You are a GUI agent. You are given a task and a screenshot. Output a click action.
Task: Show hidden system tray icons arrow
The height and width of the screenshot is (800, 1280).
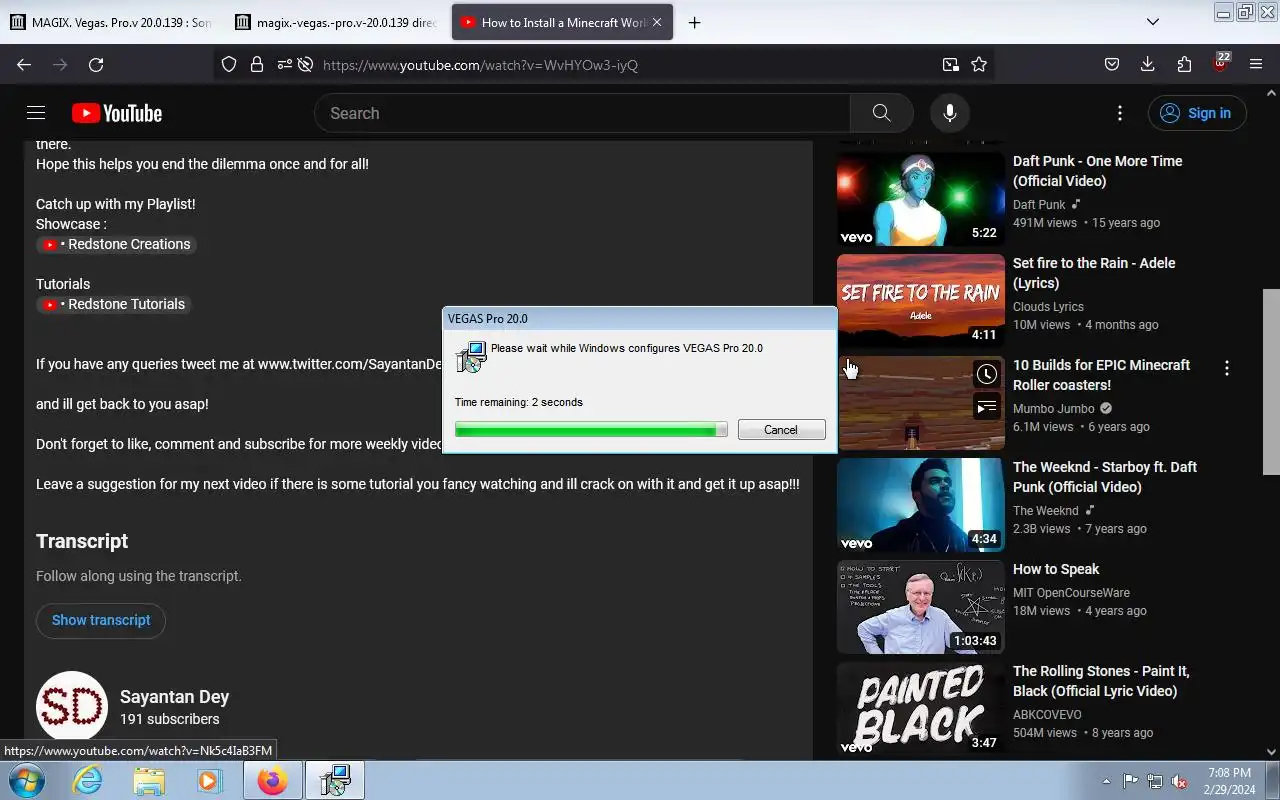[x=1106, y=781]
